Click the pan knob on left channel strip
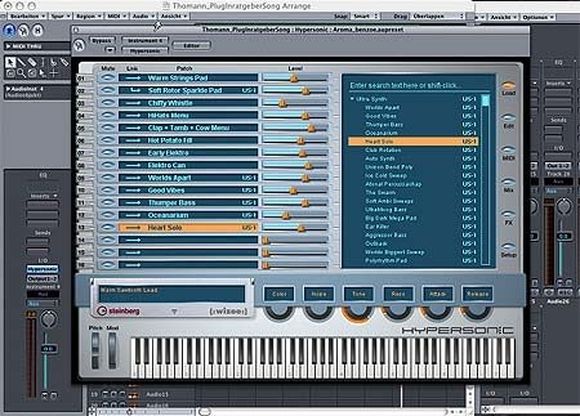The height and width of the screenshot is (416, 580). (x=48, y=319)
